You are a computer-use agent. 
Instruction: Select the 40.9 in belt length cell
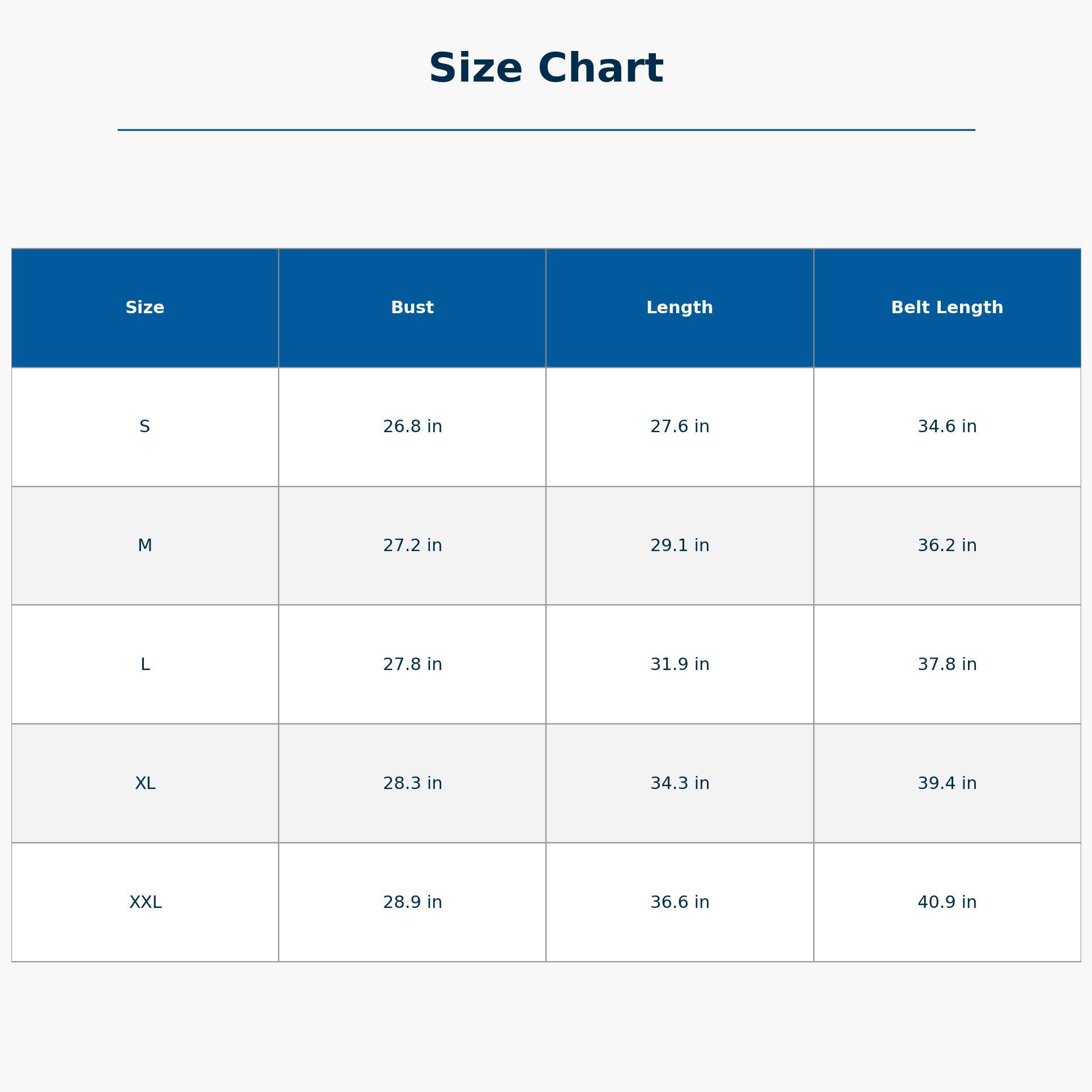(947, 902)
